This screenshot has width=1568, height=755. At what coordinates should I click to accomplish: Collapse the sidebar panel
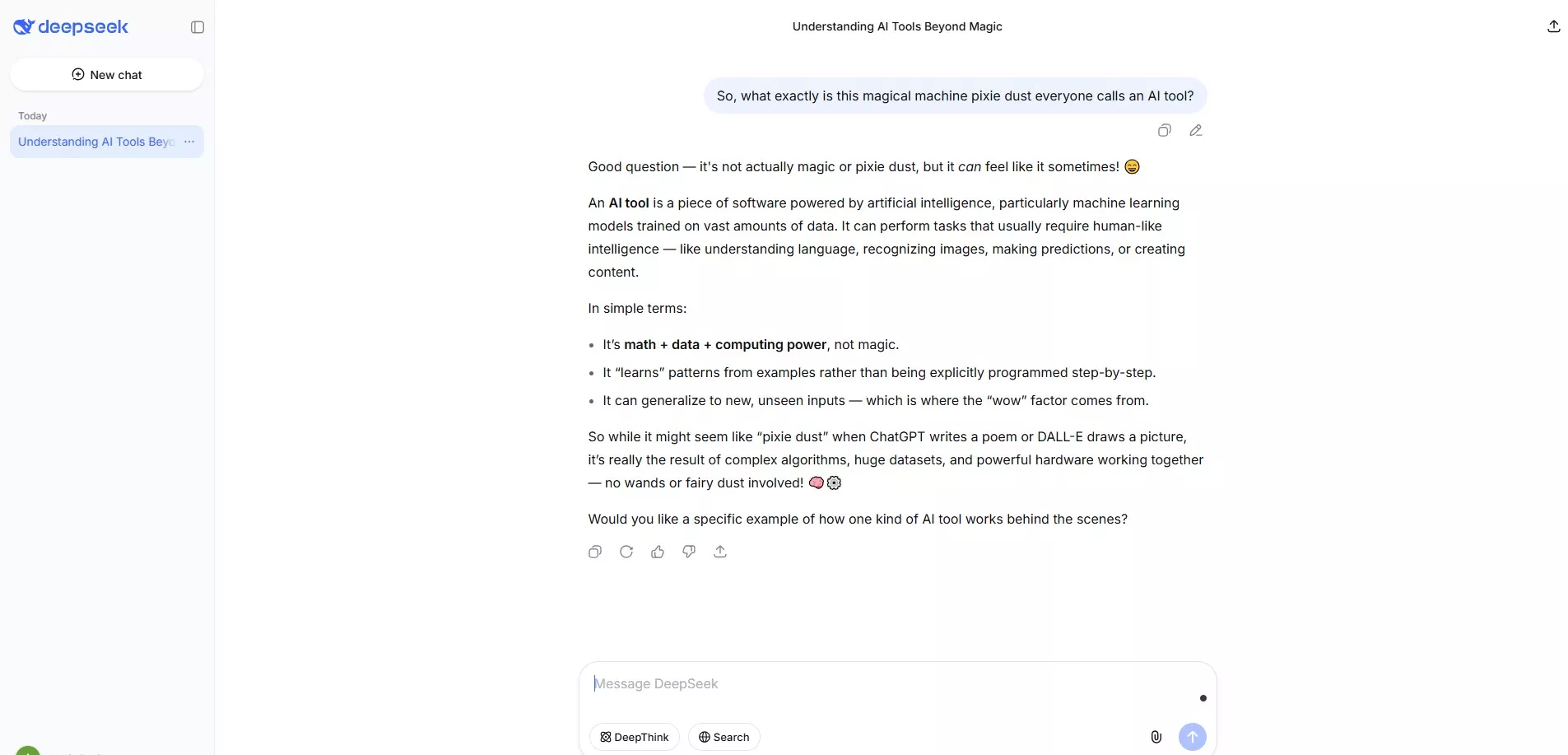198,27
